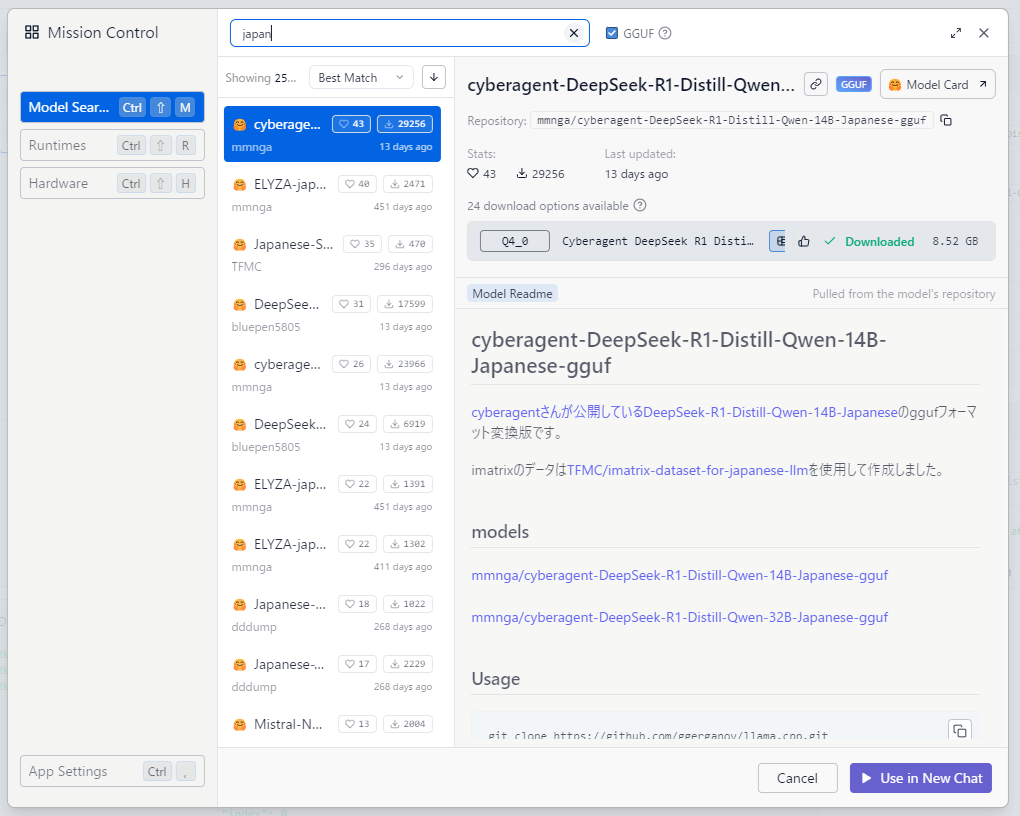
Task: Select ELYZA-jap model with 1302 downloads
Action: click(x=332, y=554)
